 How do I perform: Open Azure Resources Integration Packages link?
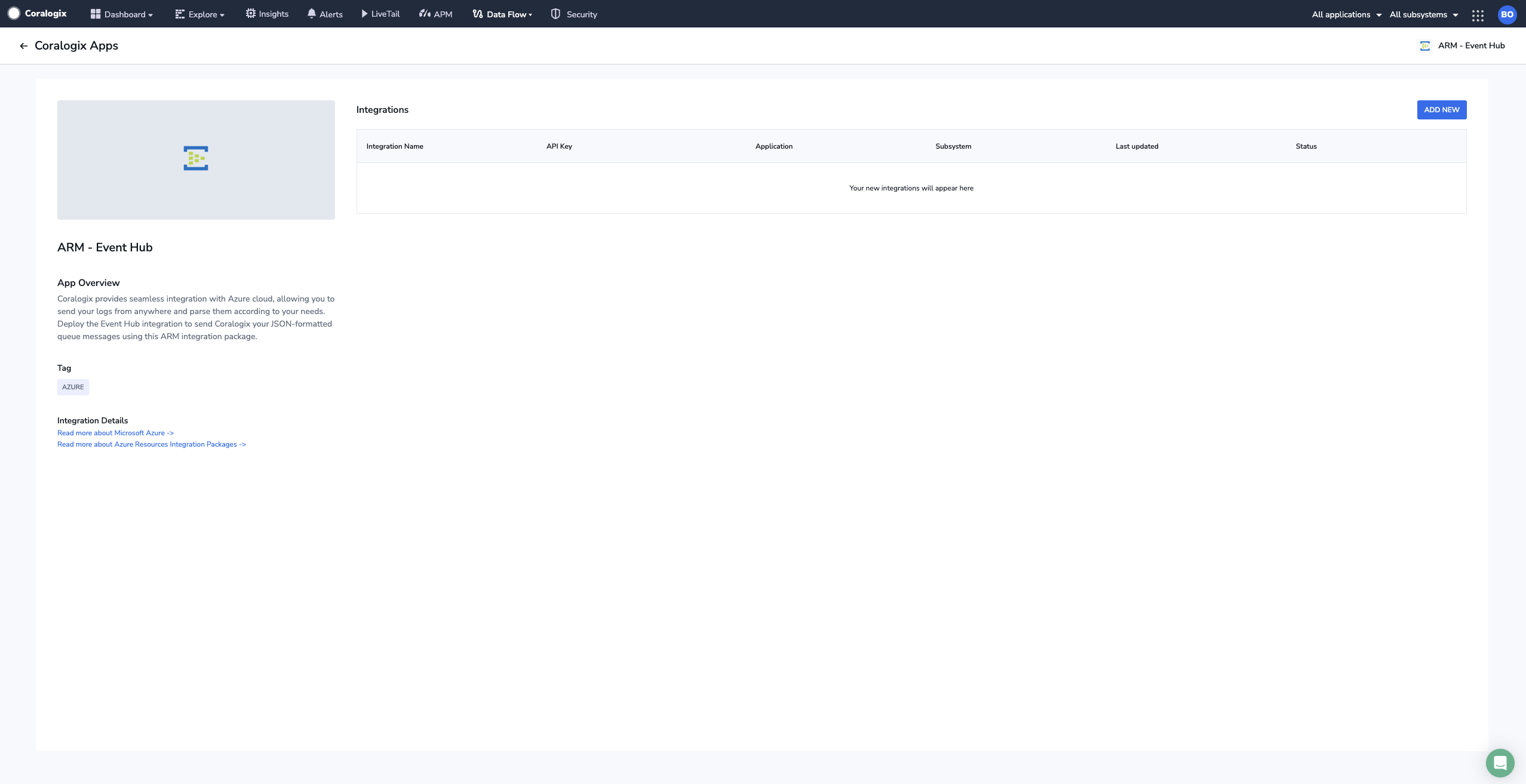(x=152, y=444)
